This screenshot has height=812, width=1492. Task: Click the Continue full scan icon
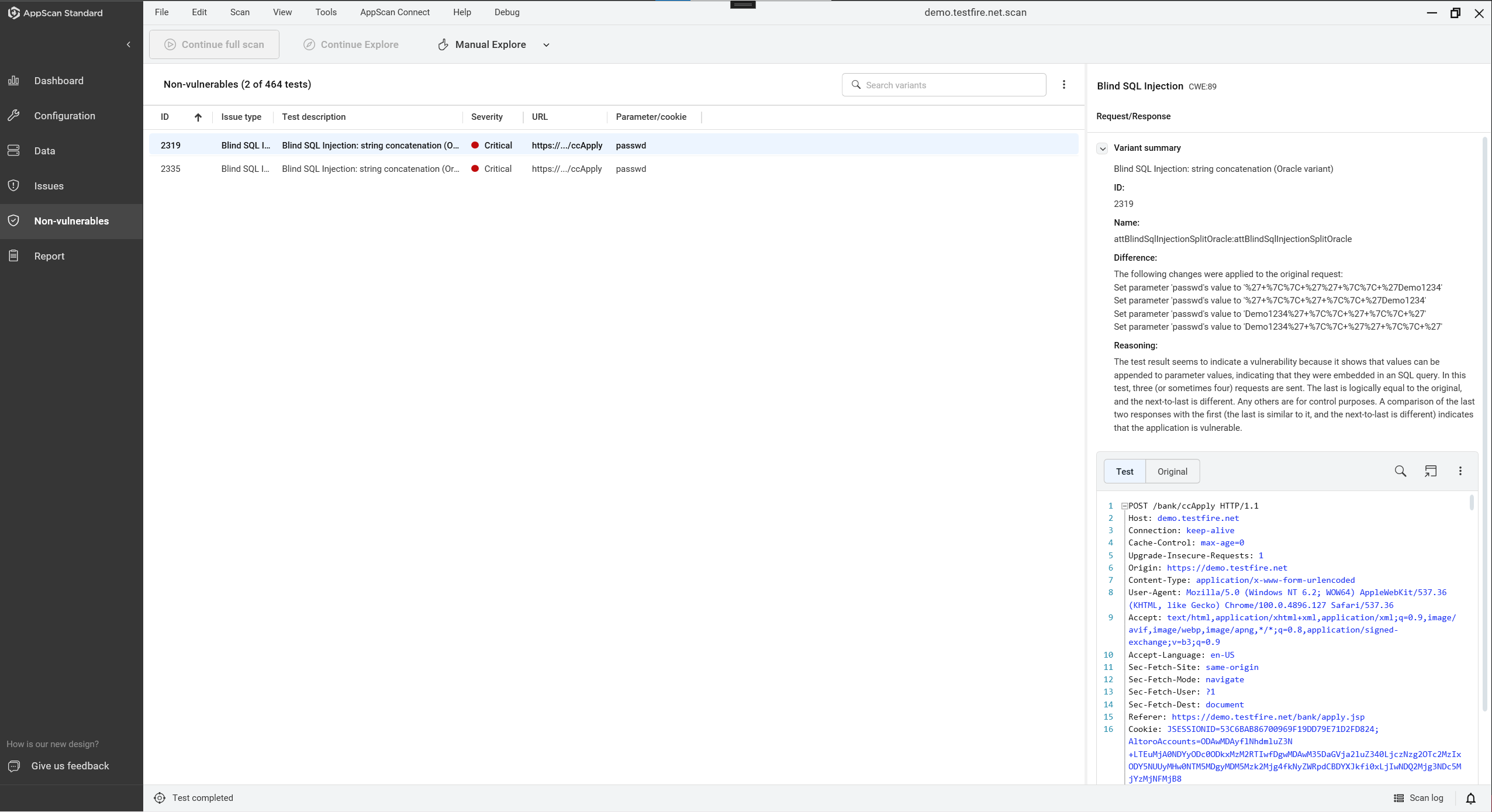(172, 44)
